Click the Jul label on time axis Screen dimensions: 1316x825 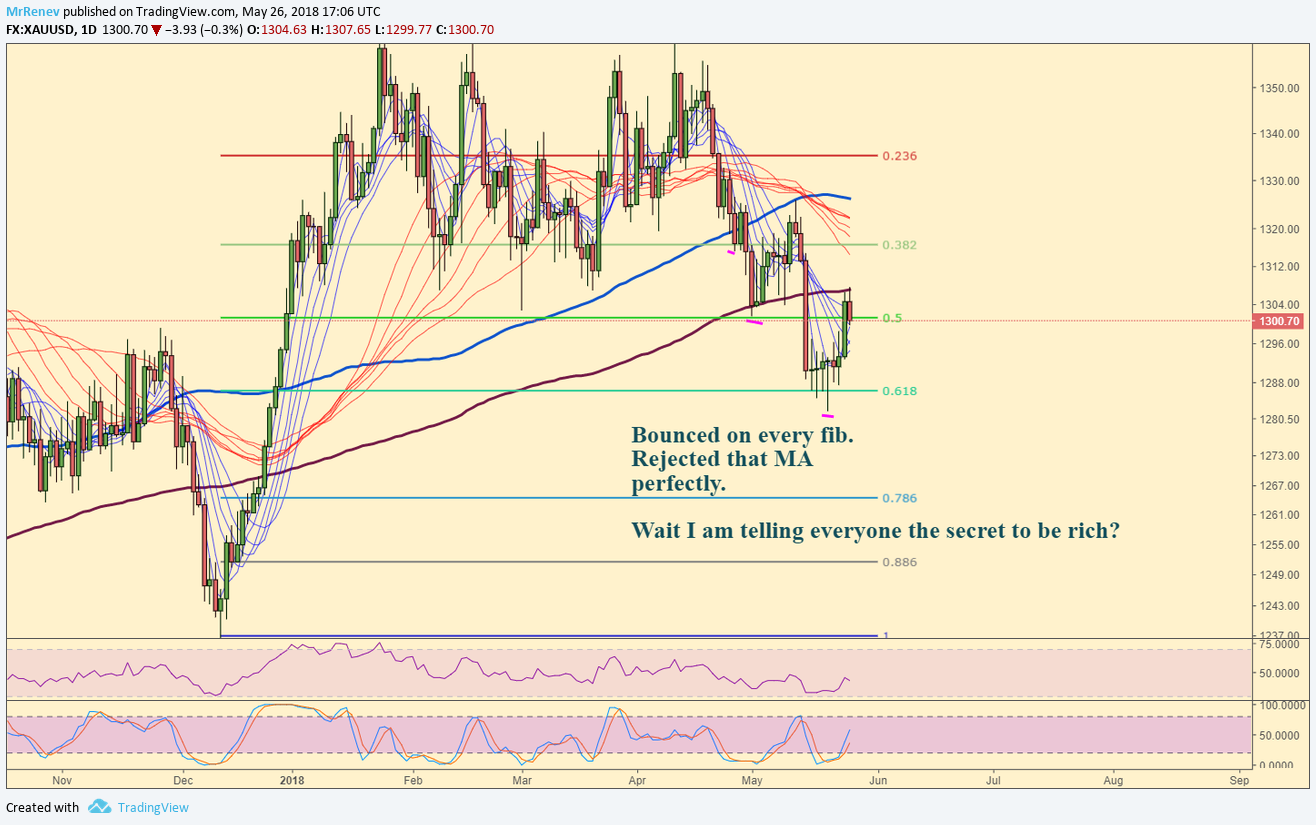click(x=994, y=779)
